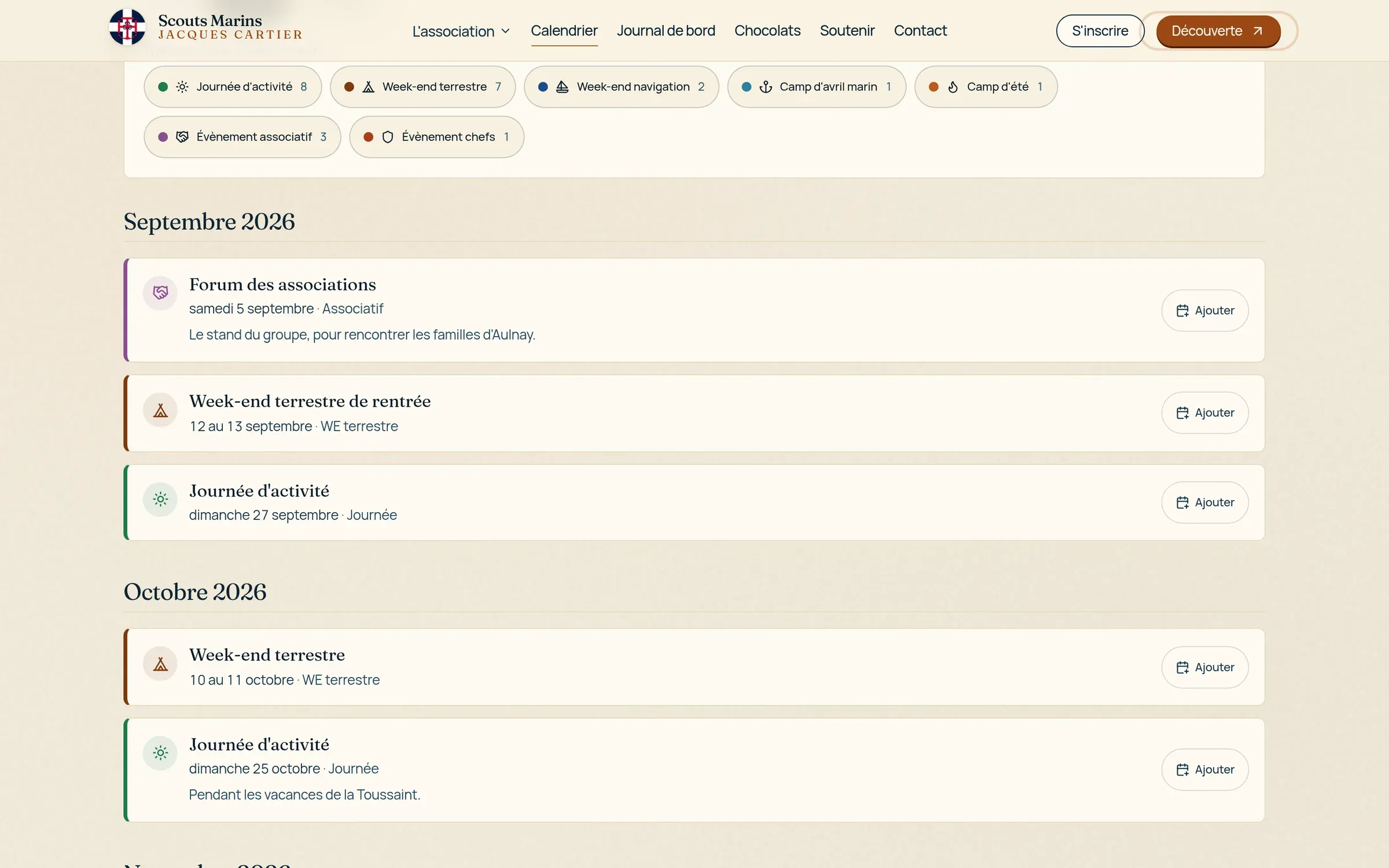Open the Contact page
The height and width of the screenshot is (868, 1389).
click(920, 31)
